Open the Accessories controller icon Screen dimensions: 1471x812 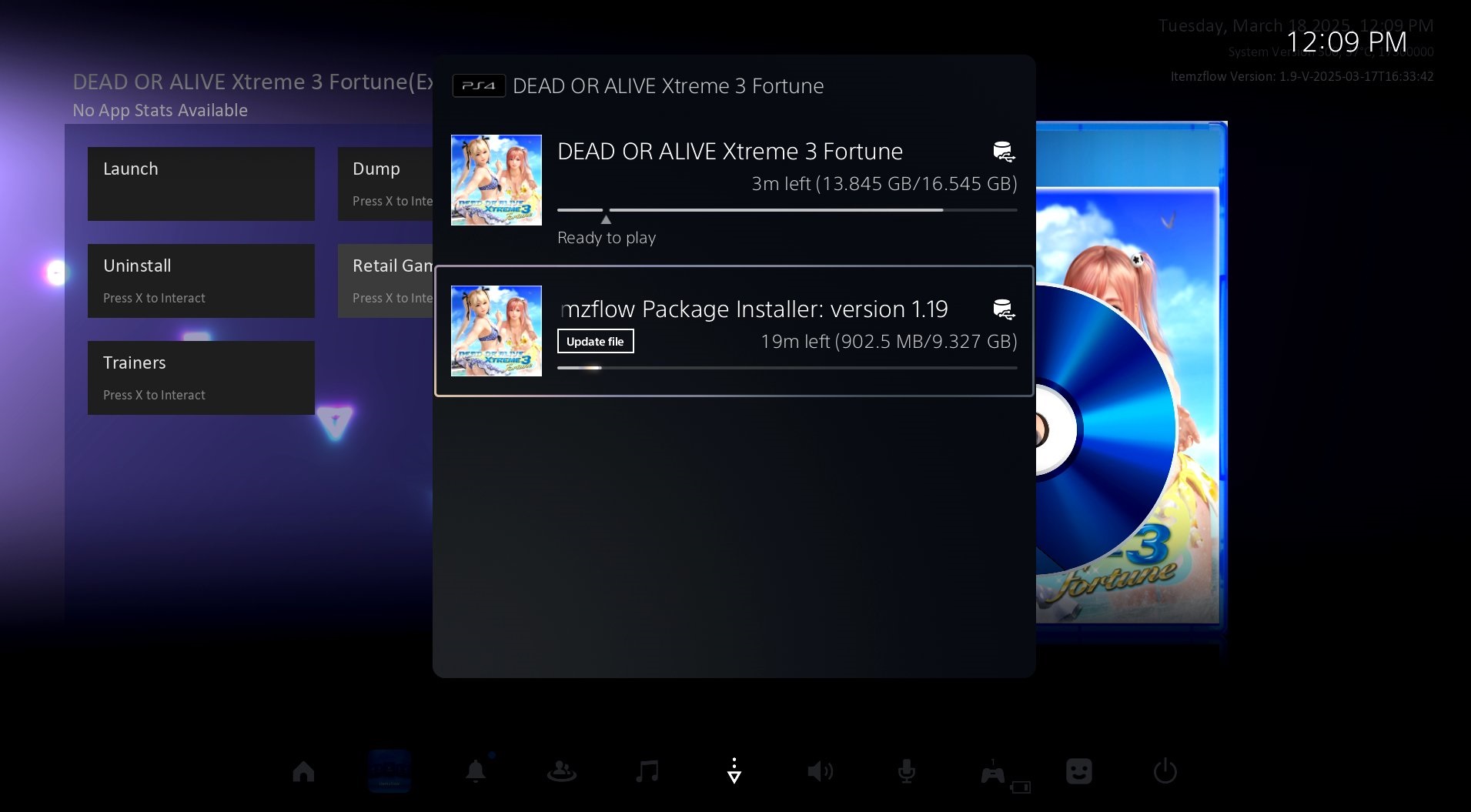(993, 773)
